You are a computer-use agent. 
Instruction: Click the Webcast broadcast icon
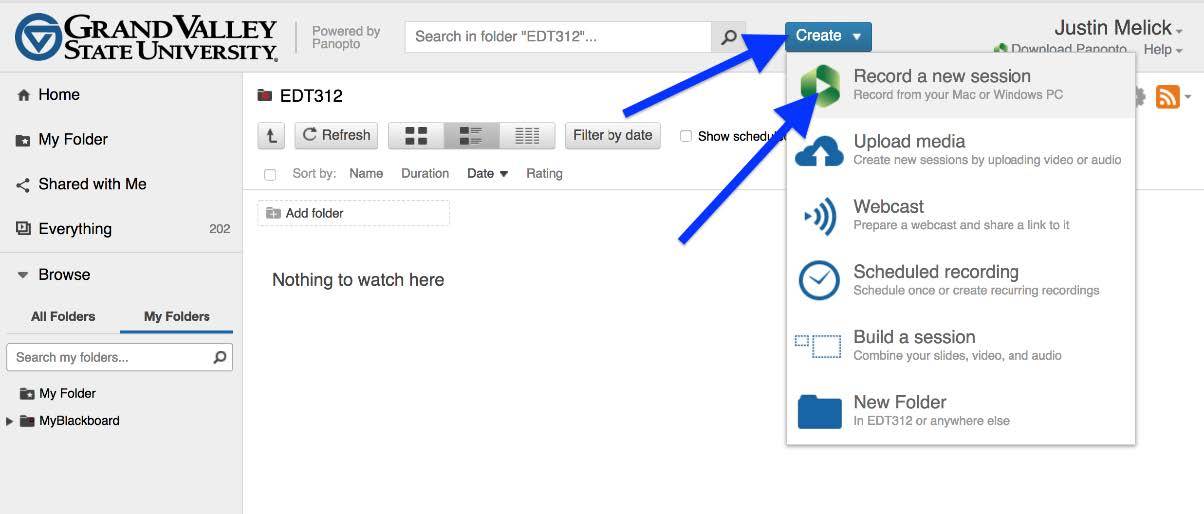tap(819, 216)
